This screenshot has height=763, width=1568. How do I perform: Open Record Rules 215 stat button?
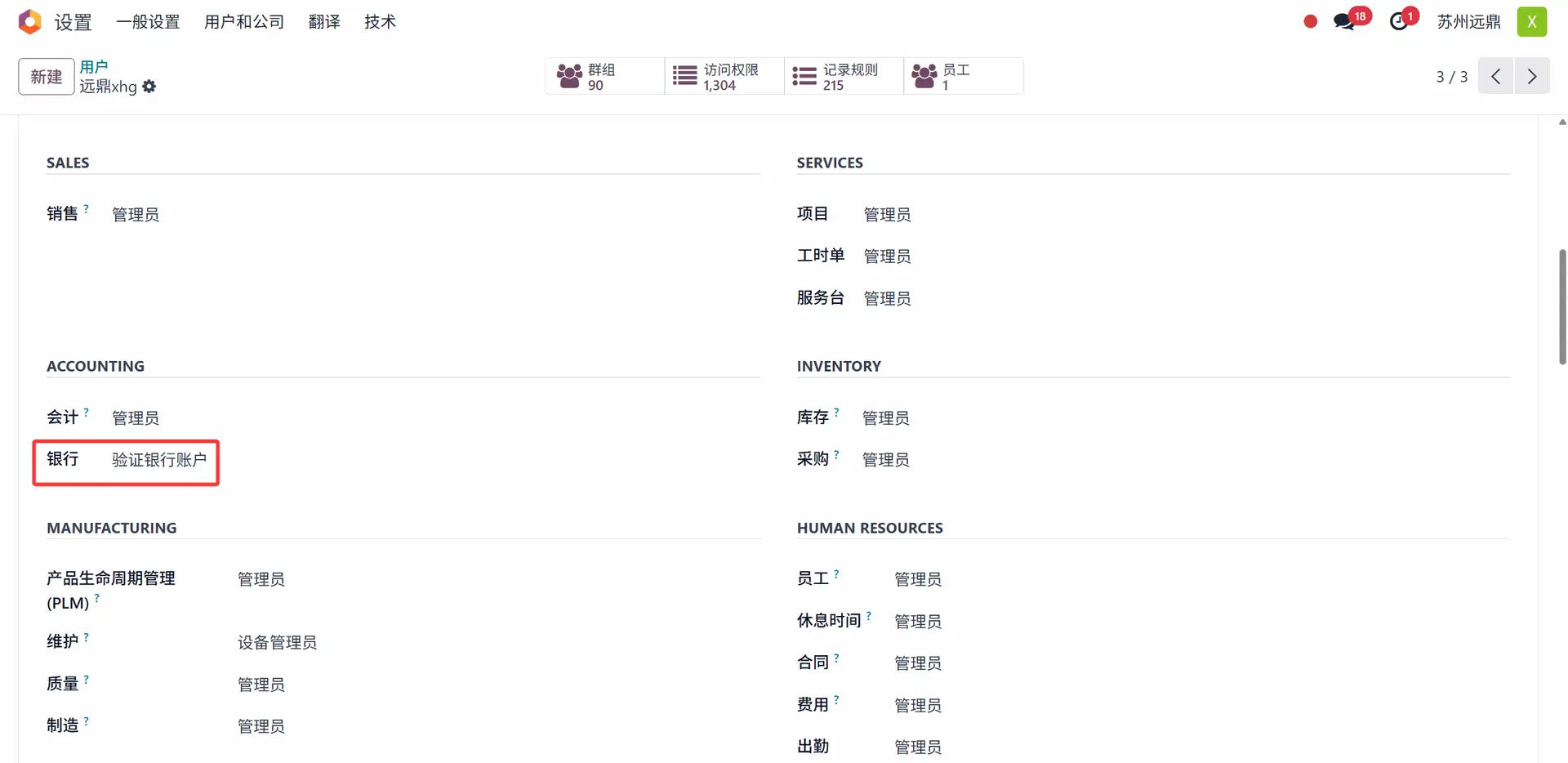pos(843,77)
